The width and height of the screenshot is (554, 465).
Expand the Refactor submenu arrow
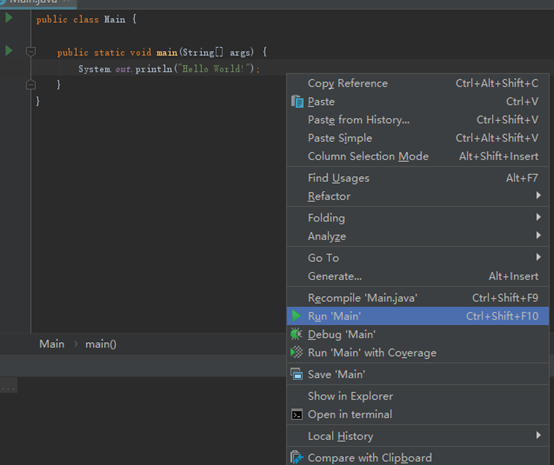pyautogui.click(x=538, y=195)
